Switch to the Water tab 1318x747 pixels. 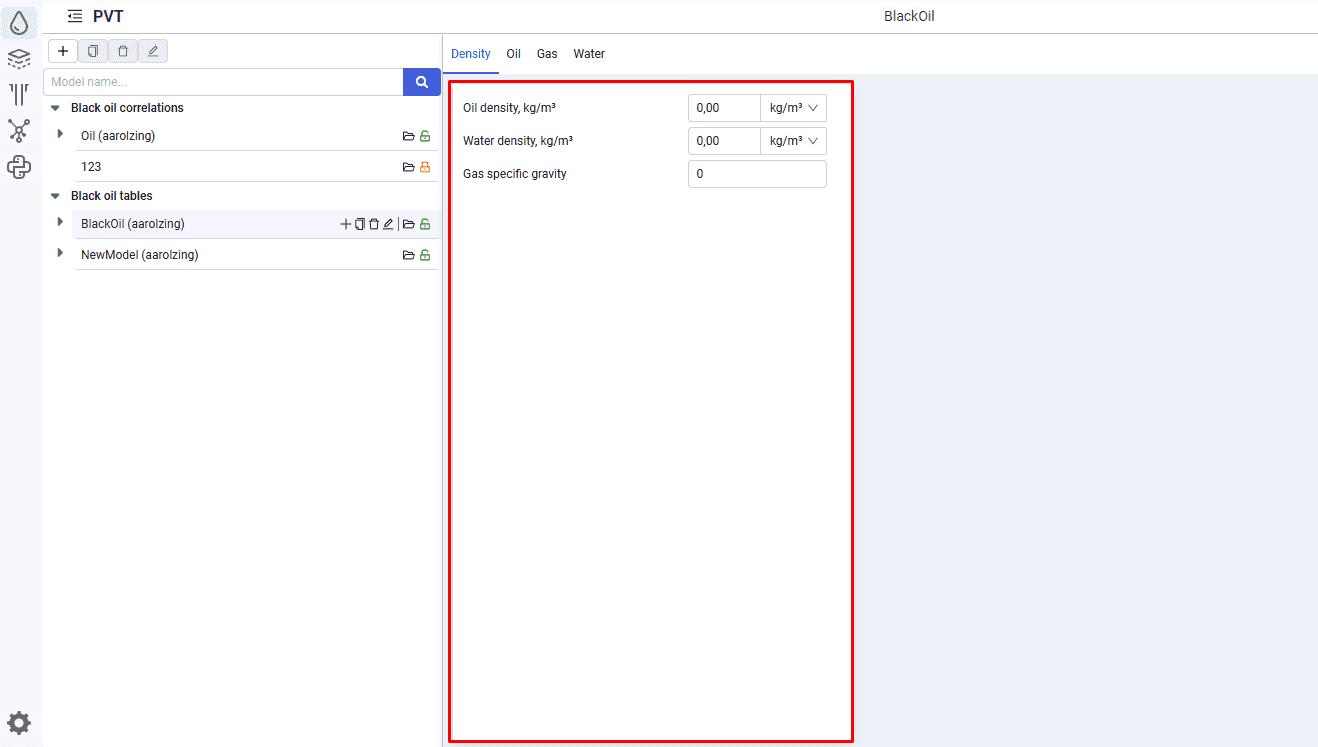(x=589, y=54)
